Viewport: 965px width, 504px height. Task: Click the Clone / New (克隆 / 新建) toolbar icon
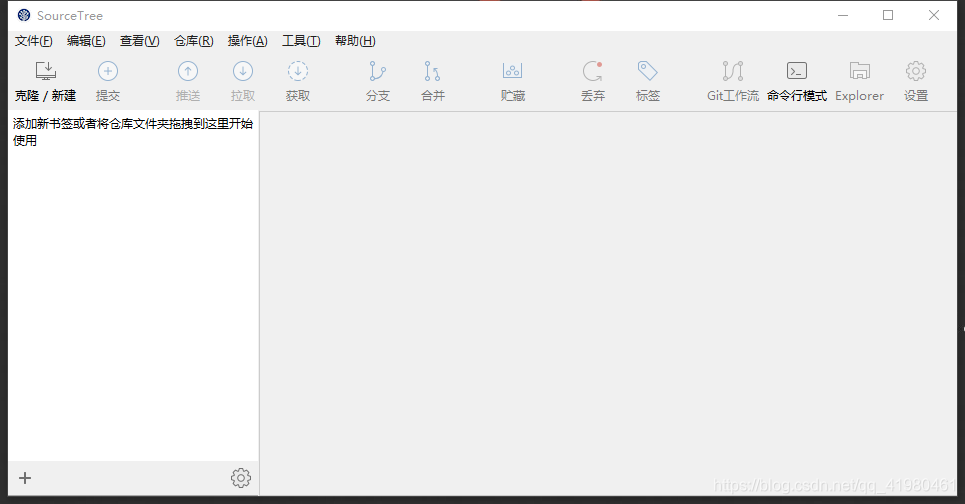pyautogui.click(x=46, y=71)
